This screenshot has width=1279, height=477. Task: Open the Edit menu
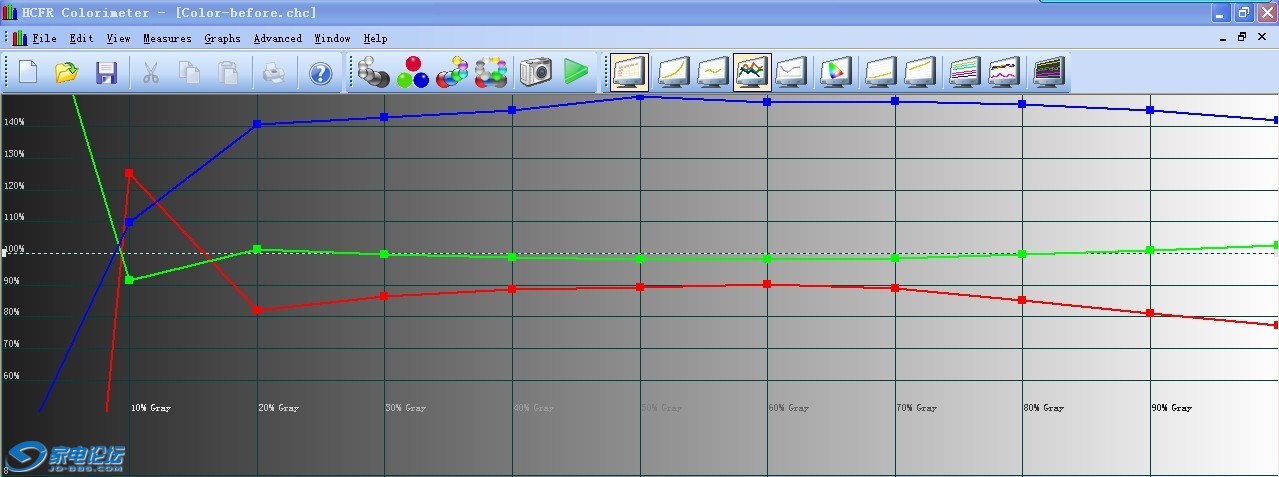pyautogui.click(x=81, y=38)
